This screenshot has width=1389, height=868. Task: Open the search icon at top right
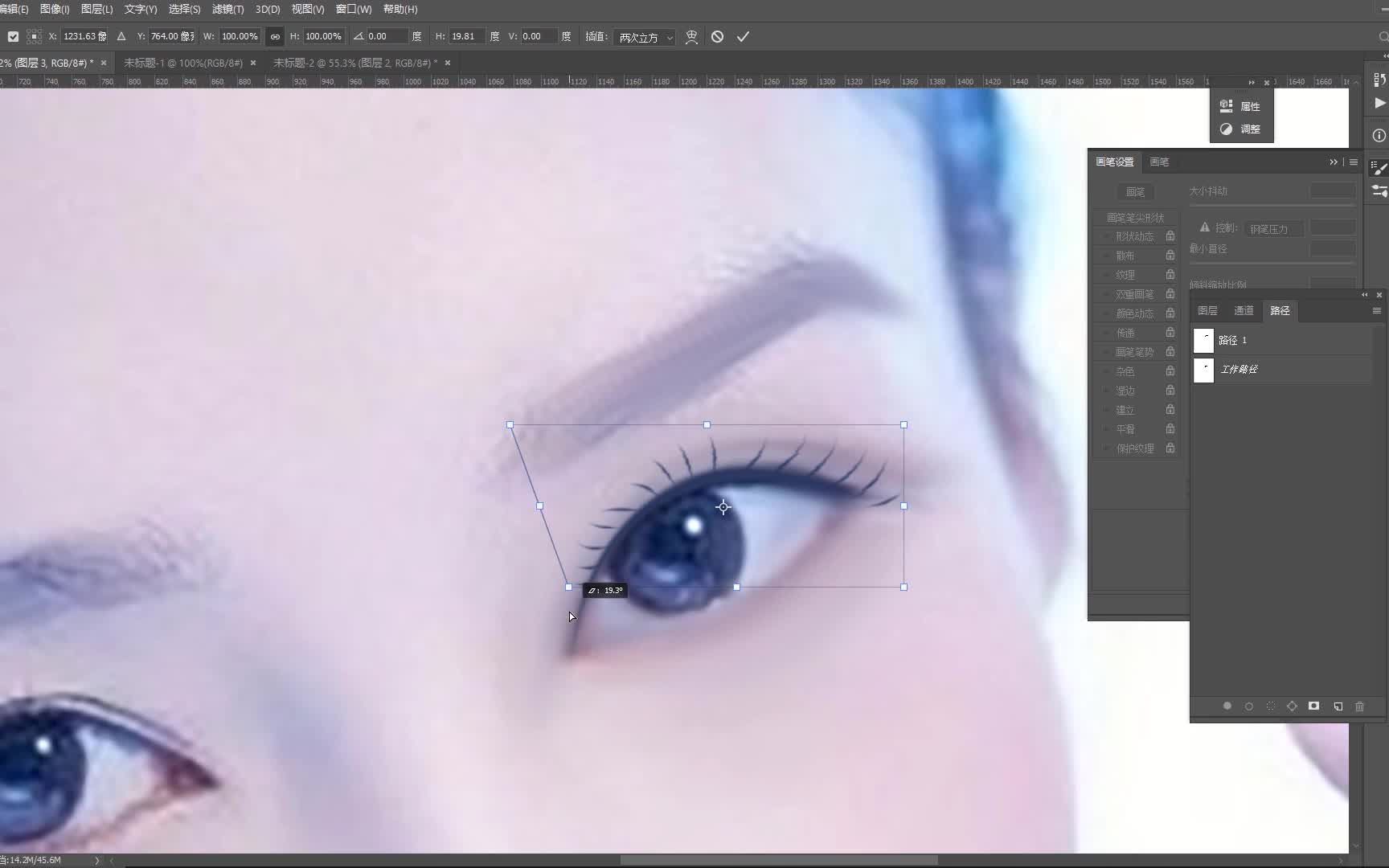tap(1383, 37)
